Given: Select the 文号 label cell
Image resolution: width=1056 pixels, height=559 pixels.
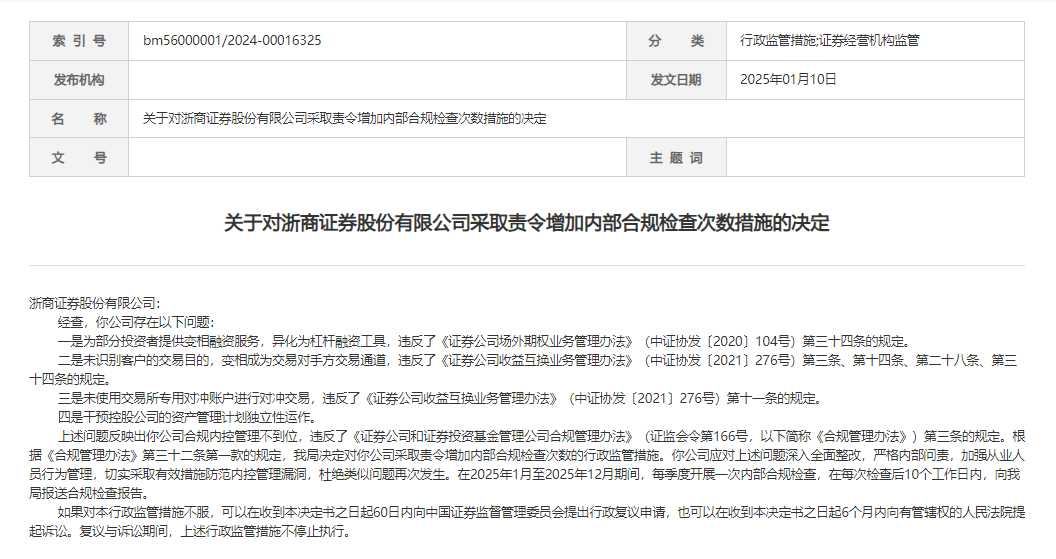Looking at the screenshot, I should point(79,158).
